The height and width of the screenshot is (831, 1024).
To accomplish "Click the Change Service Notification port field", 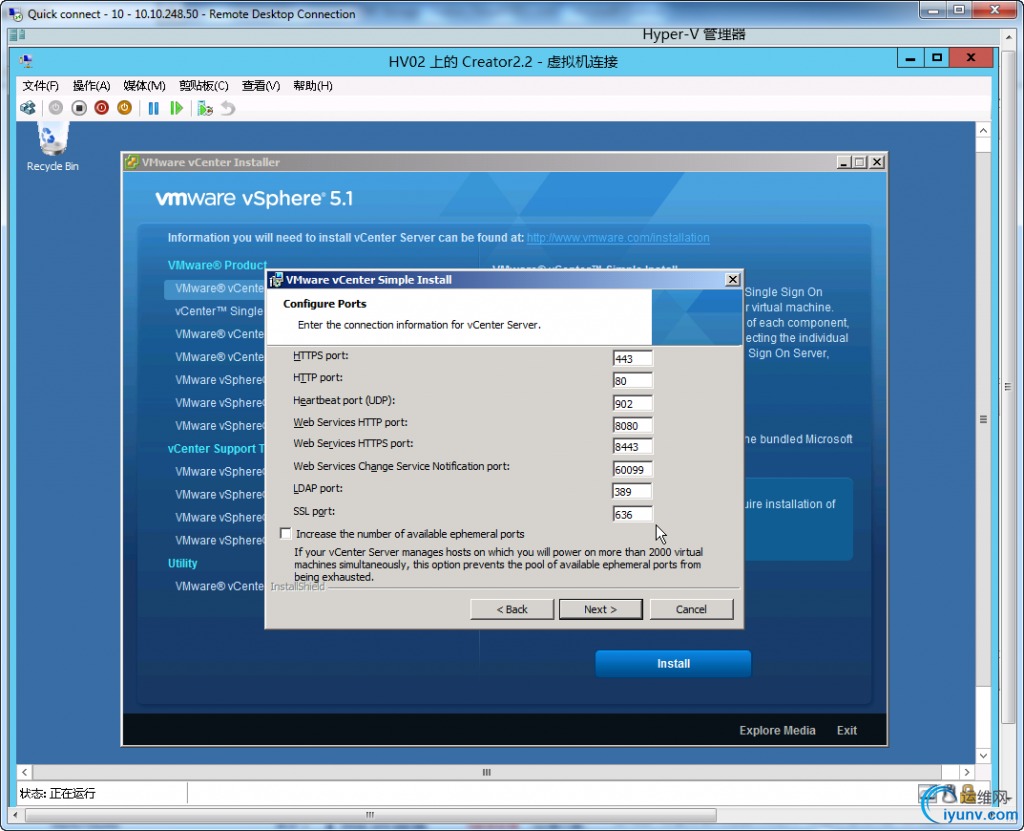I will click(632, 469).
